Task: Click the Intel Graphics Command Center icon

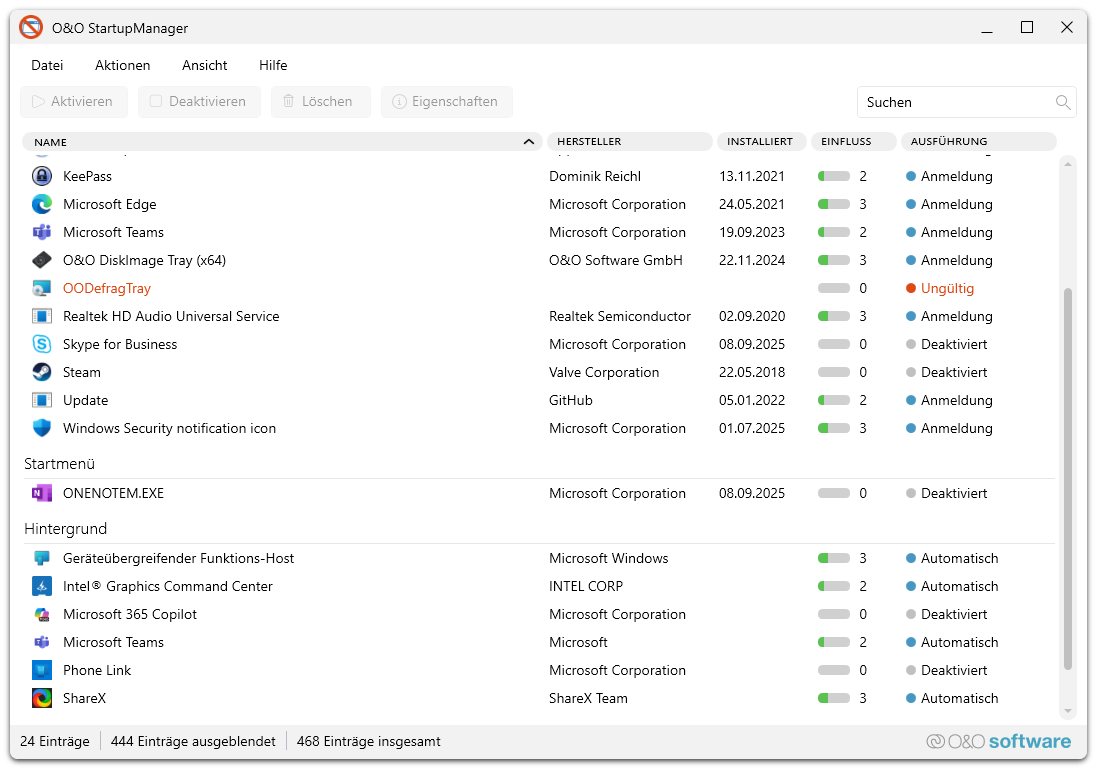Action: [x=42, y=586]
